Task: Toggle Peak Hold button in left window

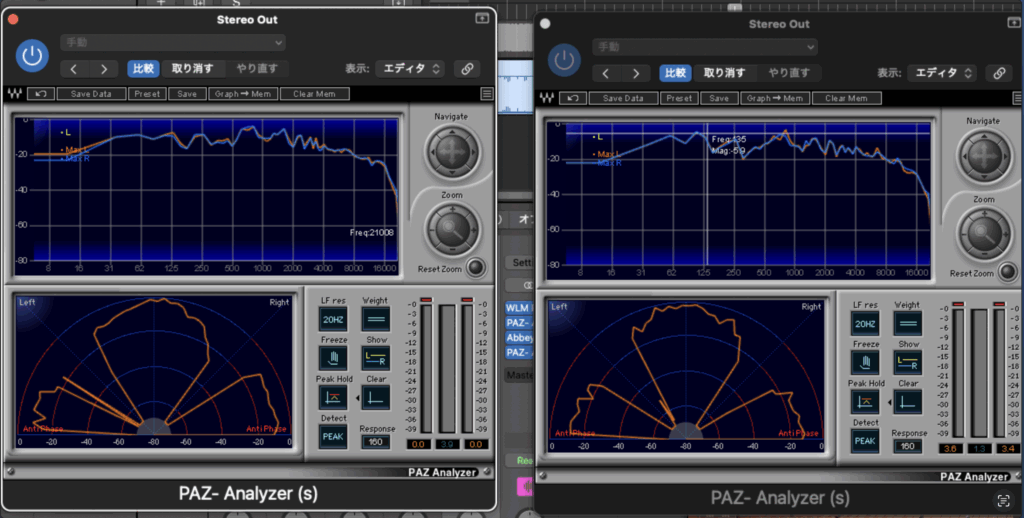Action: (x=333, y=397)
